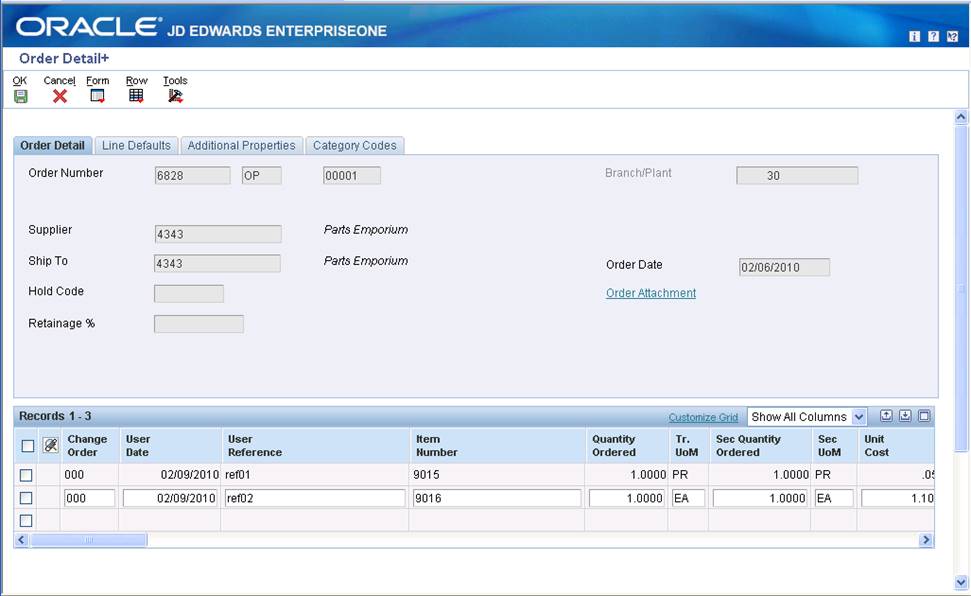971x596 pixels.
Task: Click the Row toolbar label
Action: [x=136, y=81]
